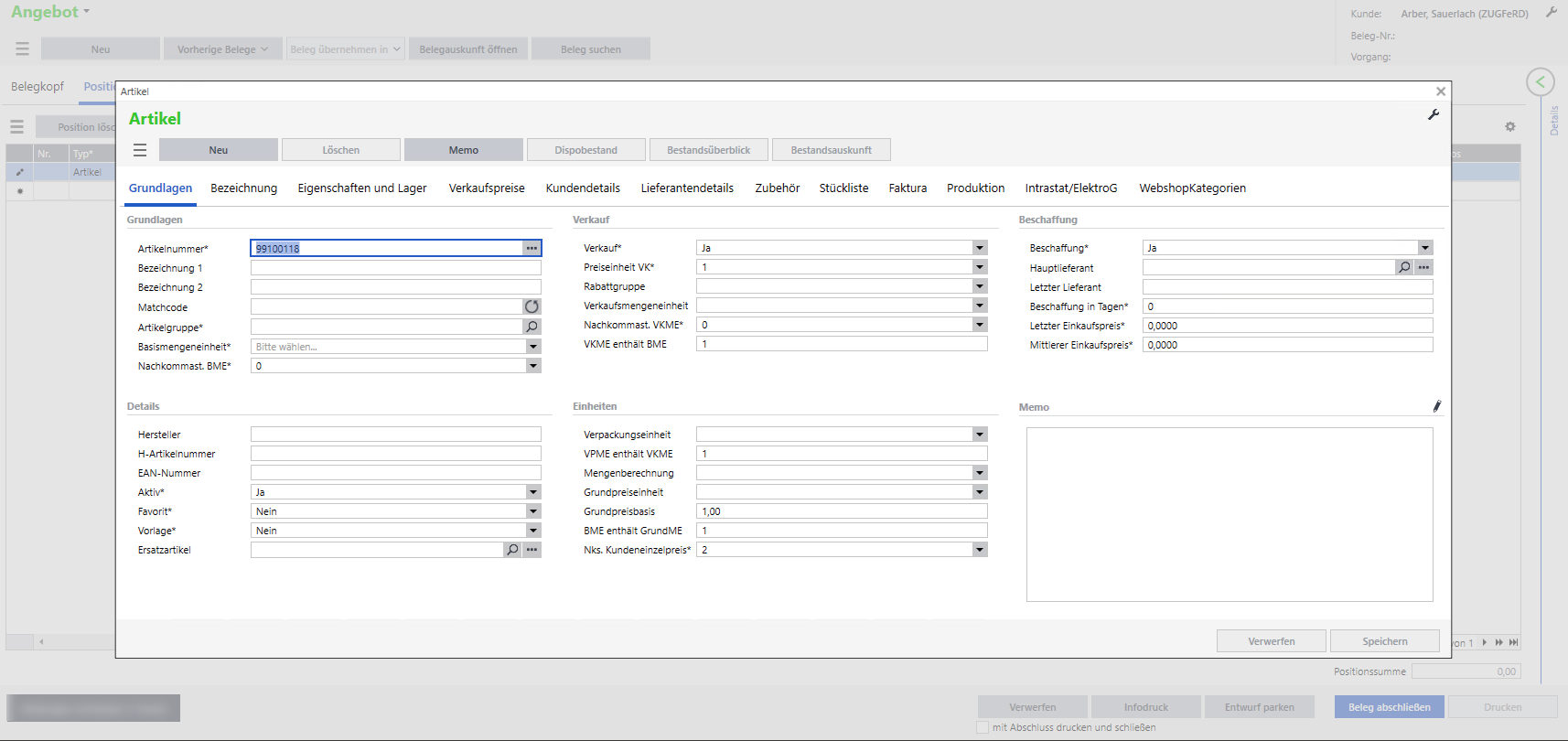Open the Angebot title dropdown arrow
The height and width of the screenshot is (741, 1568).
[x=87, y=12]
